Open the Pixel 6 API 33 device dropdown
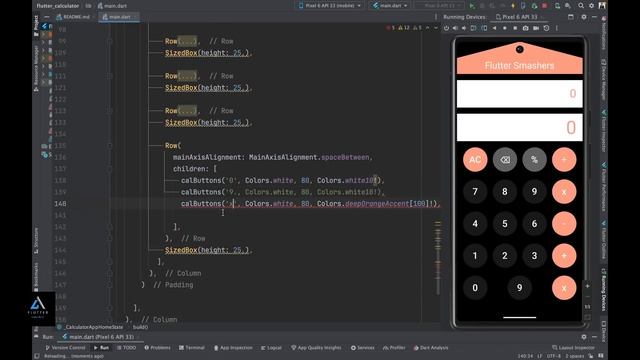Image resolution: width=640 pixels, height=360 pixels. pos(330,6)
